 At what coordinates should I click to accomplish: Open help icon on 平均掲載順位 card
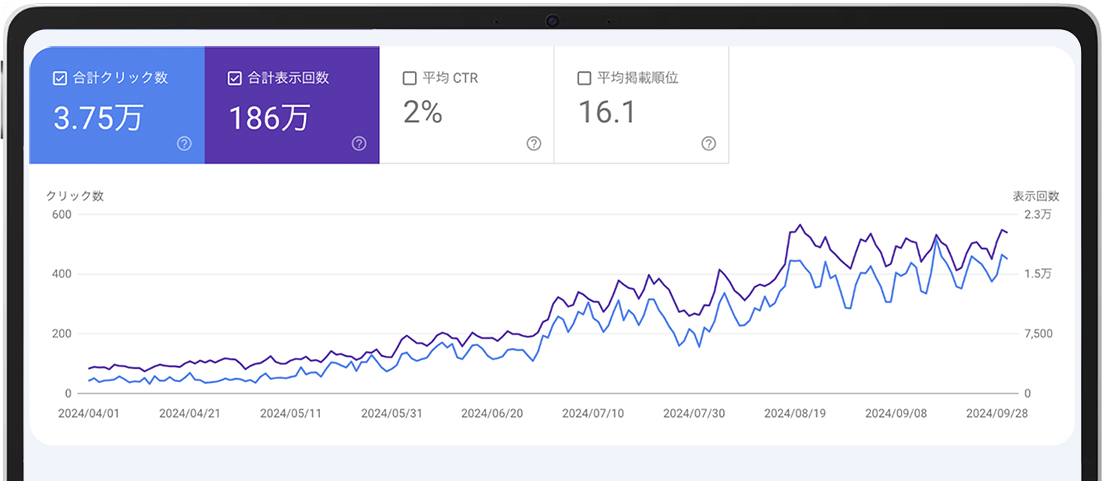point(709,144)
